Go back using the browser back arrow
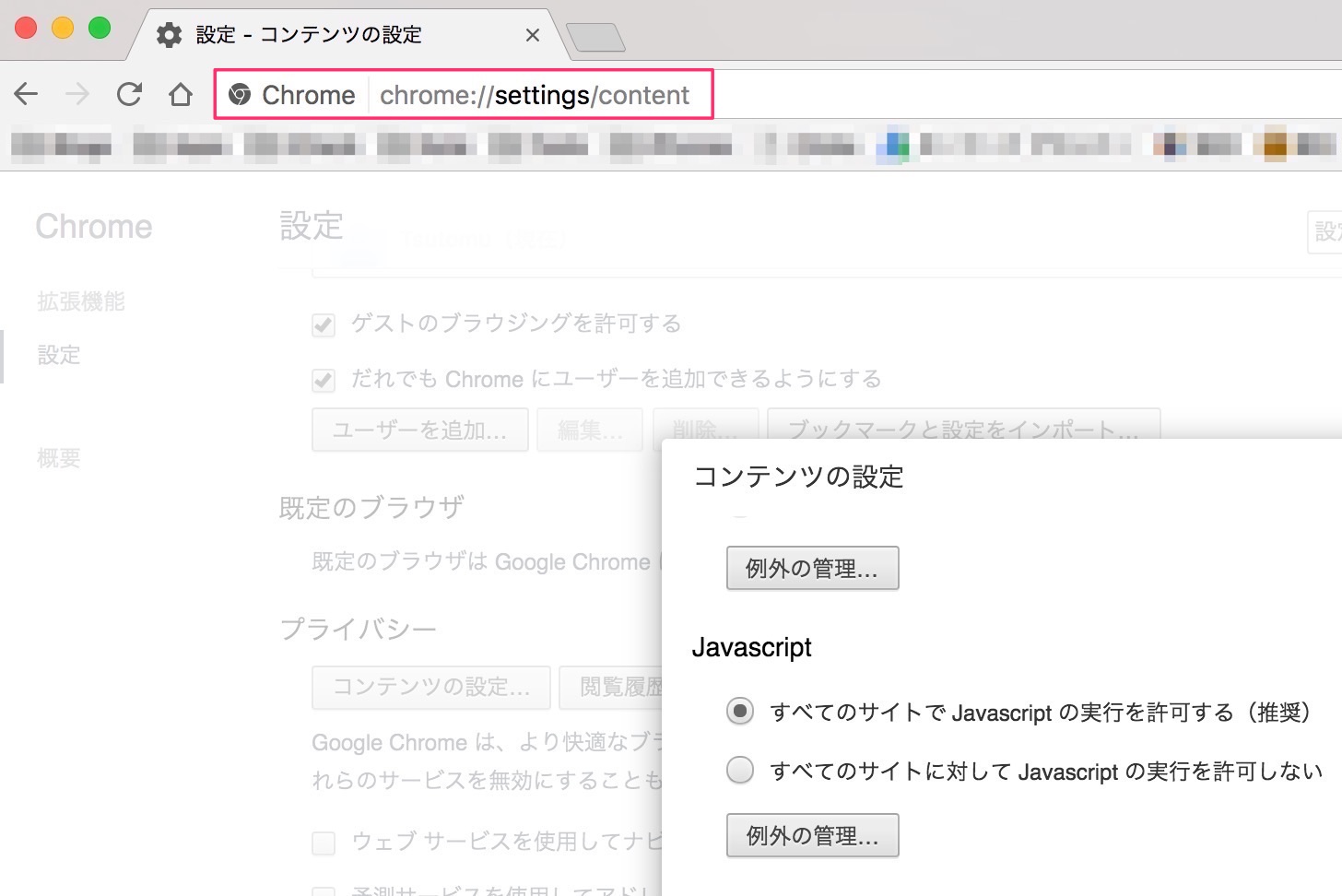The width and height of the screenshot is (1342, 896). (x=27, y=94)
